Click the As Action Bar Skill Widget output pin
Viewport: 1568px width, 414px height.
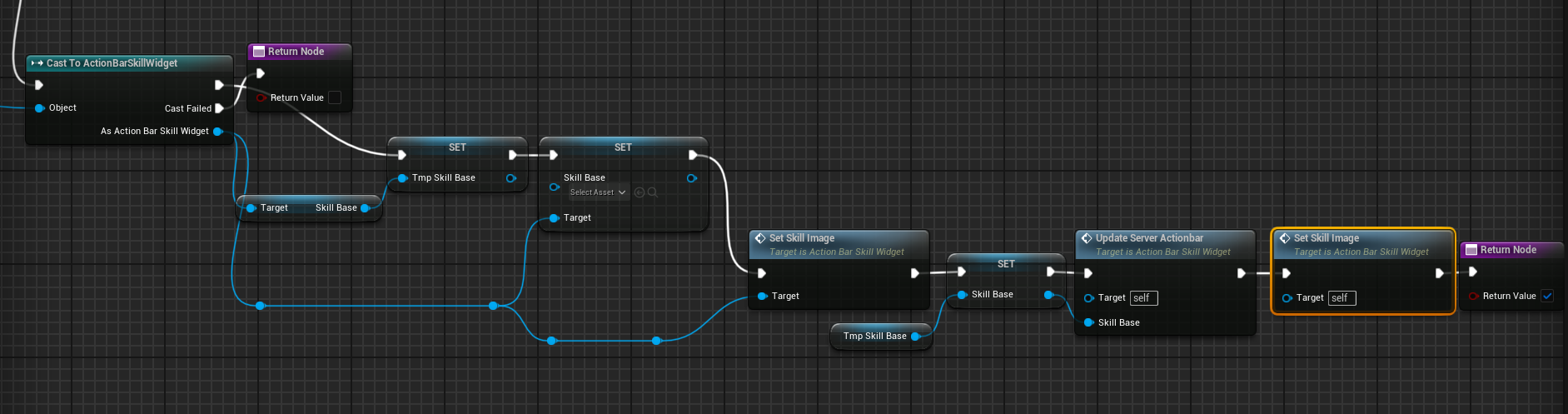coord(218,132)
